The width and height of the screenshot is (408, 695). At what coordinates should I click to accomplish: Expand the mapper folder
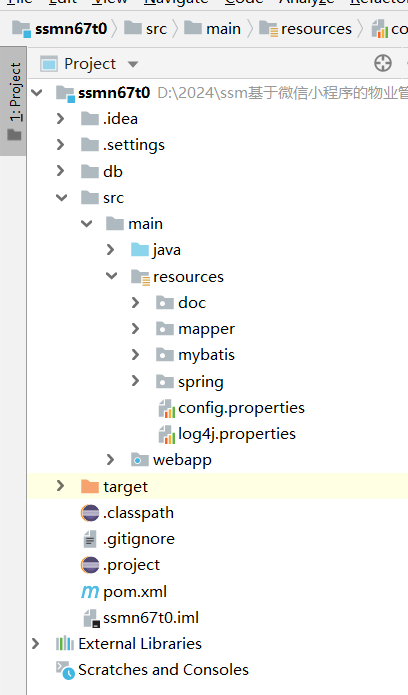(136, 329)
